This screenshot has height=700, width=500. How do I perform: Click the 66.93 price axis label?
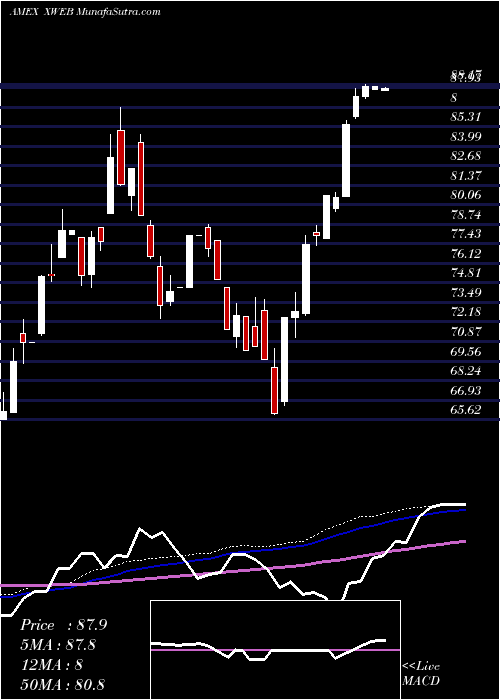point(466,391)
